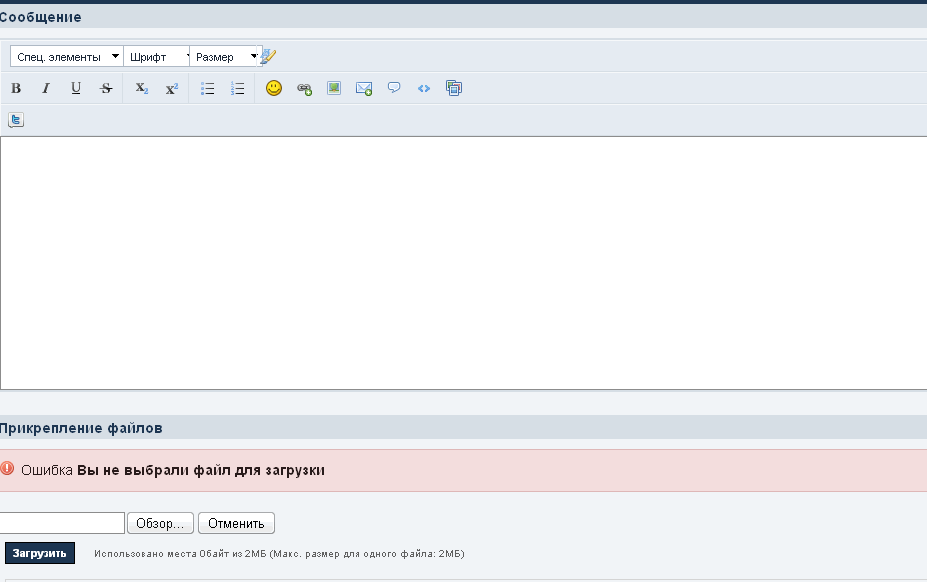This screenshot has height=582, width=927.
Task: Insert an image with picture icon
Action: [x=334, y=88]
